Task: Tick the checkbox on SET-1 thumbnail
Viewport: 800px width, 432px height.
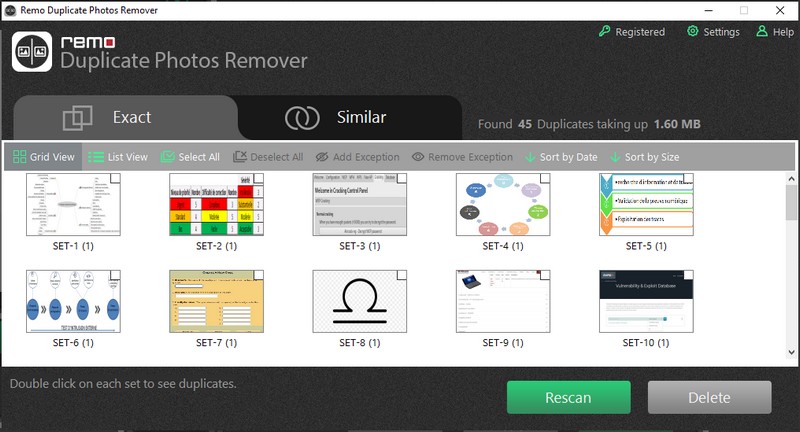Action: (x=115, y=178)
